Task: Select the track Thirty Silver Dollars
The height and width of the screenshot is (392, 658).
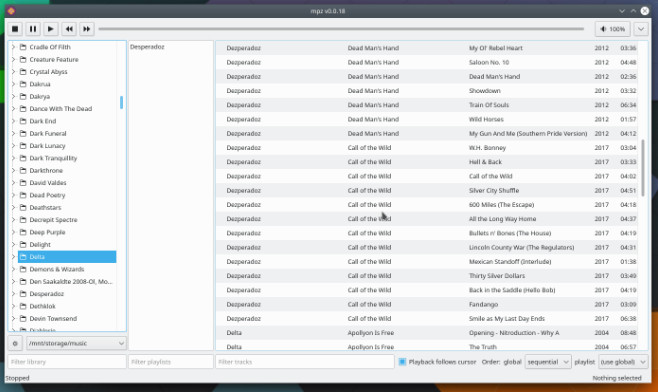Action: [x=427, y=276]
